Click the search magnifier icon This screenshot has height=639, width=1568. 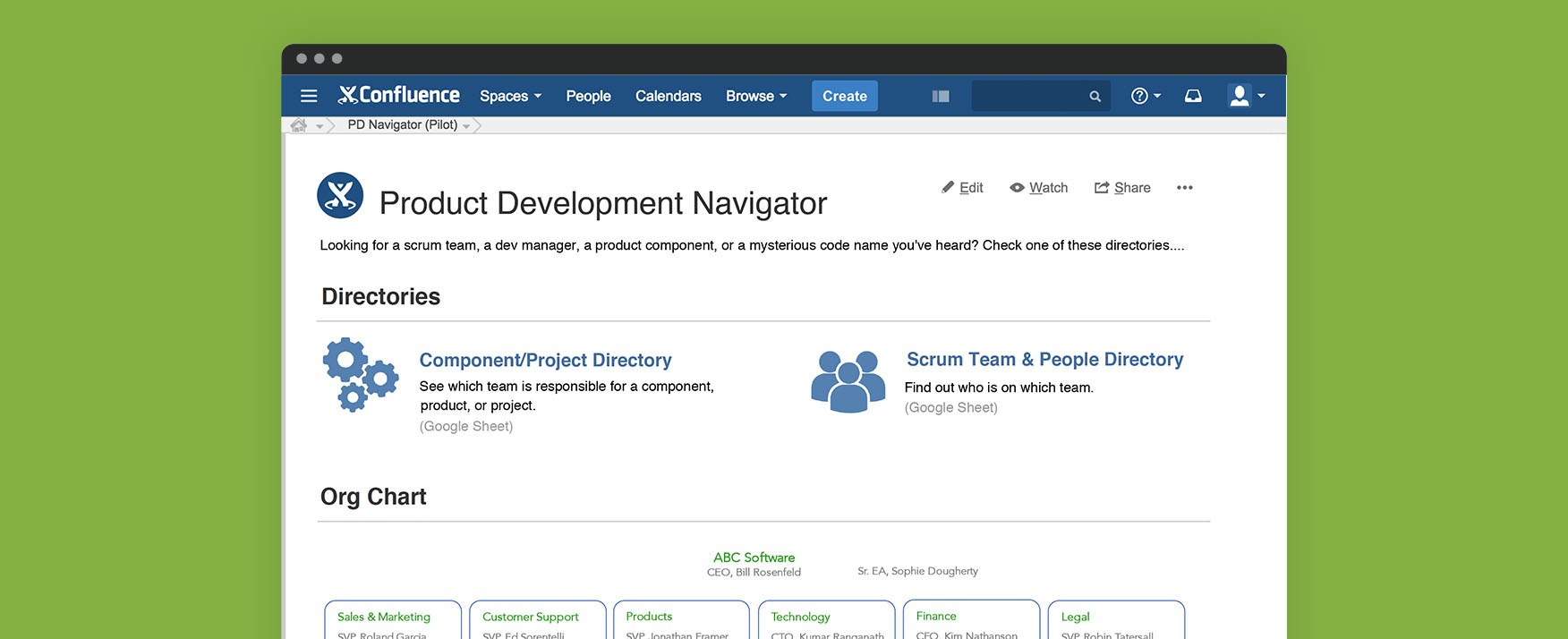tap(1095, 97)
